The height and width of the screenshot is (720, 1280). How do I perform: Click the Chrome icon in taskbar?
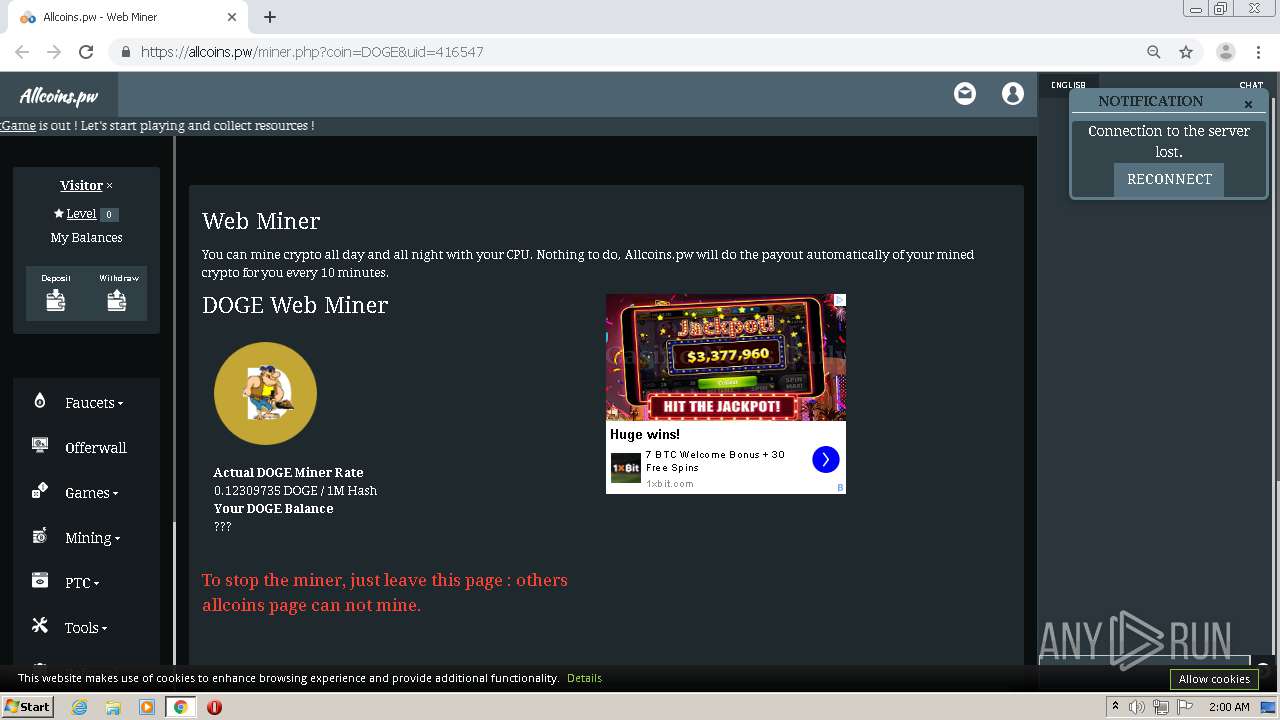coord(180,707)
